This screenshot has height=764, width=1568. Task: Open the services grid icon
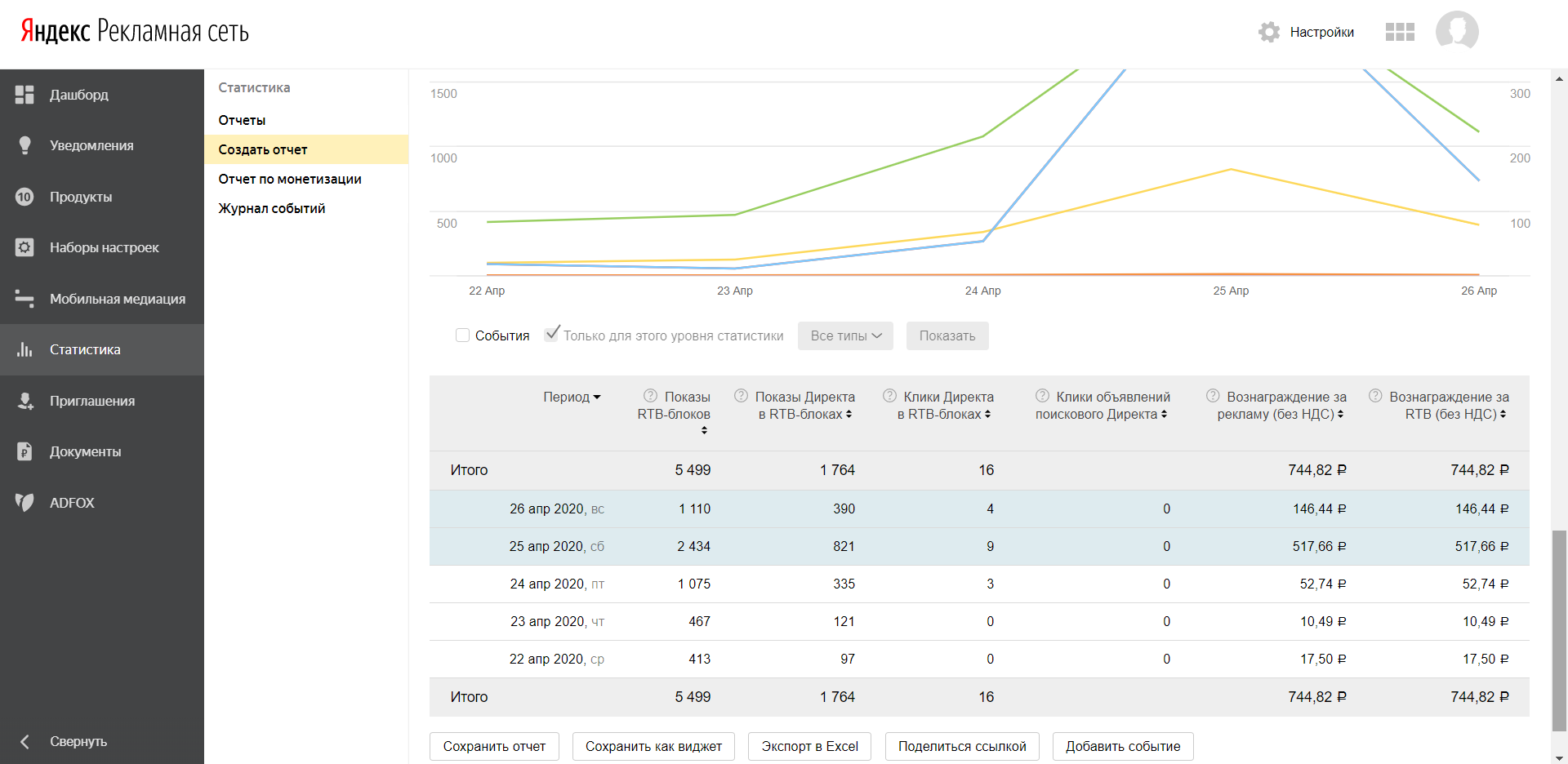tap(1400, 32)
